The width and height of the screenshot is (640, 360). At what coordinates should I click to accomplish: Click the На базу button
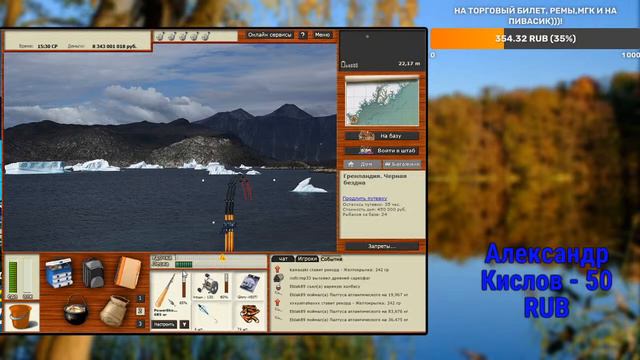[382, 136]
